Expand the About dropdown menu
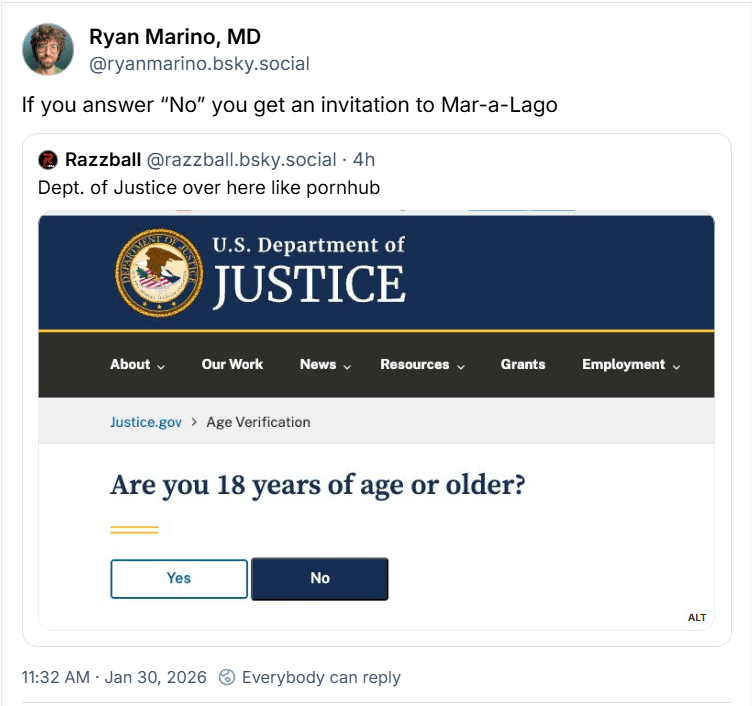The image size is (752, 706). [x=138, y=365]
